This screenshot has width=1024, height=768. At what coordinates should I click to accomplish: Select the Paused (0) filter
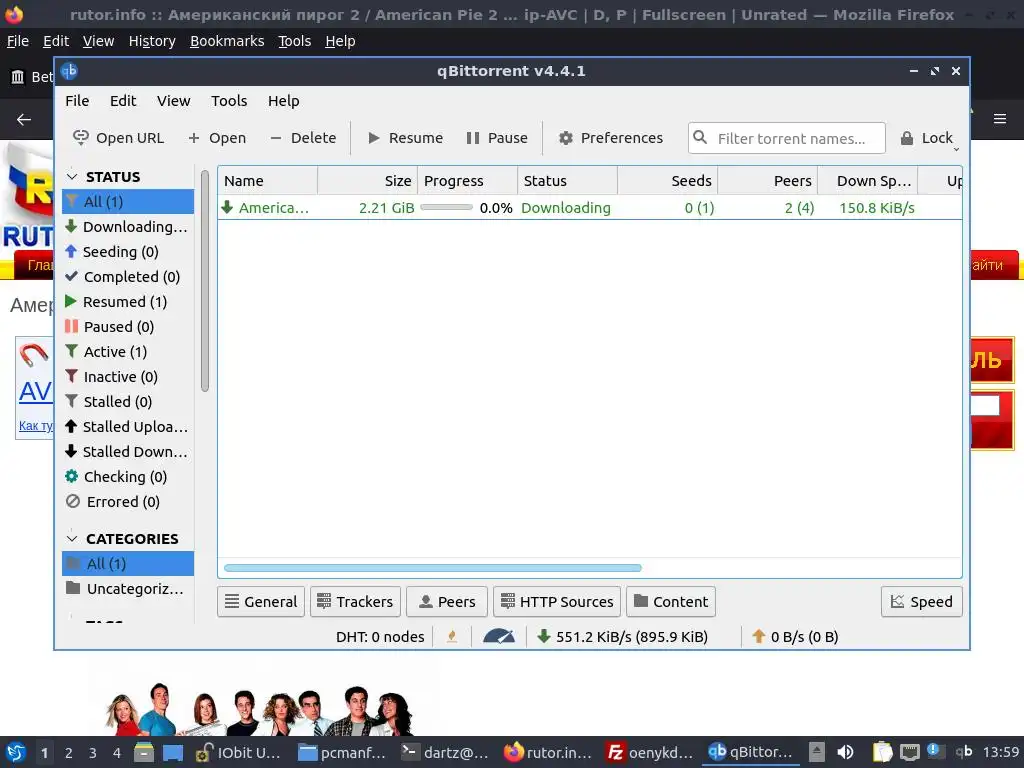point(128,327)
